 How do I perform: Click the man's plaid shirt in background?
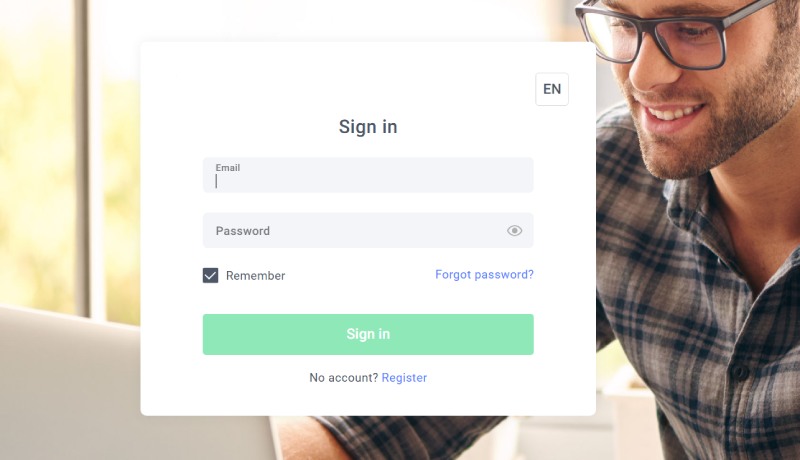point(699,306)
